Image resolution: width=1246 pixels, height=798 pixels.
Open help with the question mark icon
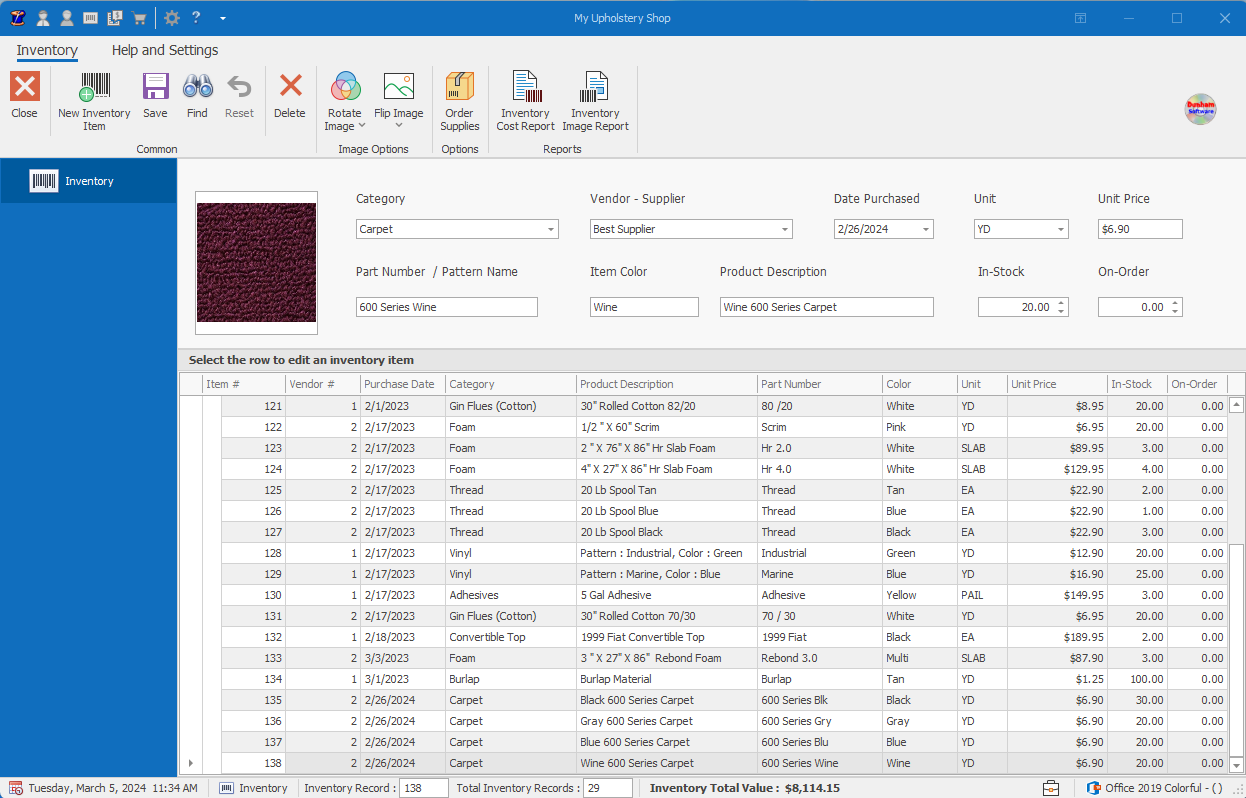pyautogui.click(x=196, y=17)
